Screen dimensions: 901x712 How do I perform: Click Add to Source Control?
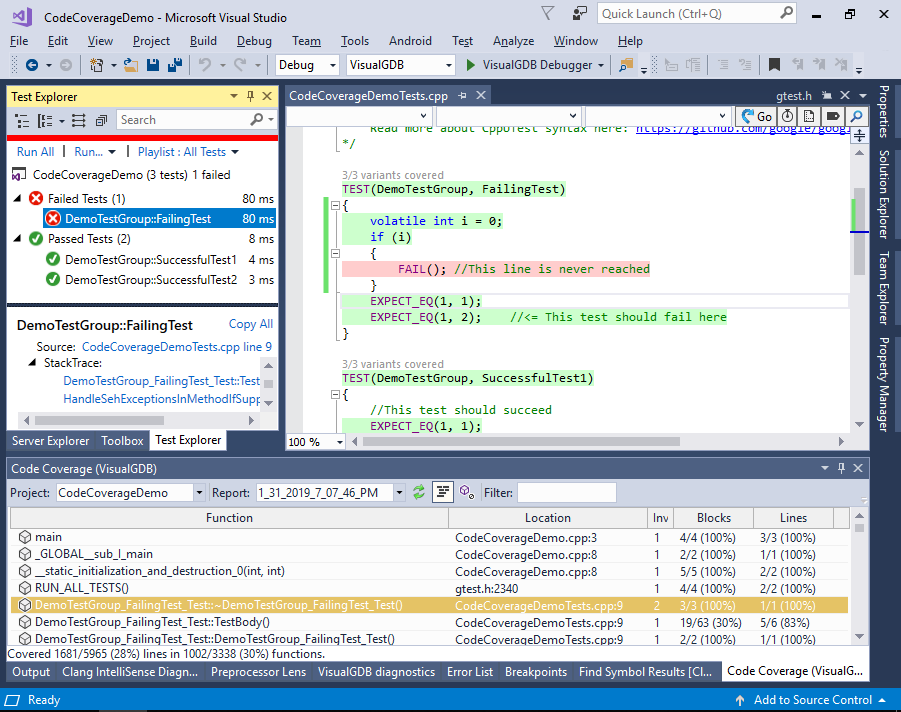813,699
